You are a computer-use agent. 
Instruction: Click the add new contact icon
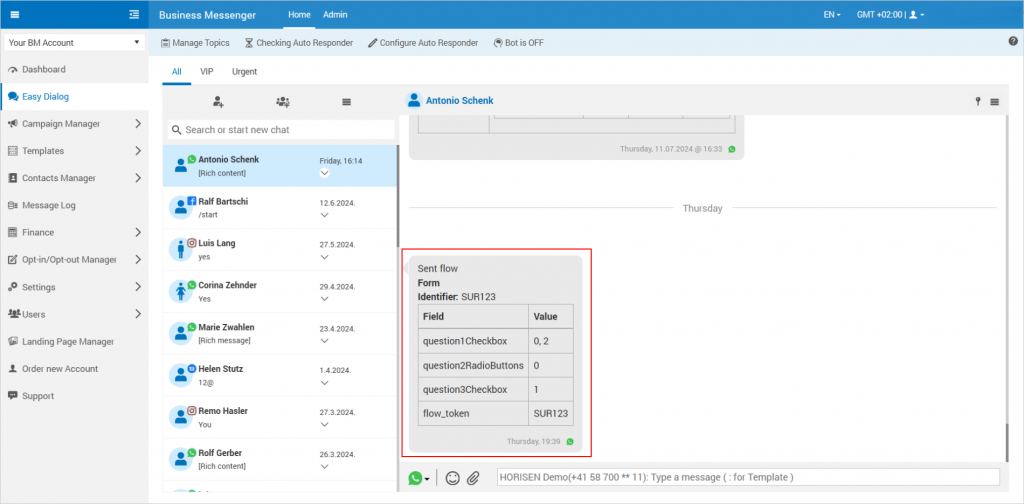(218, 102)
